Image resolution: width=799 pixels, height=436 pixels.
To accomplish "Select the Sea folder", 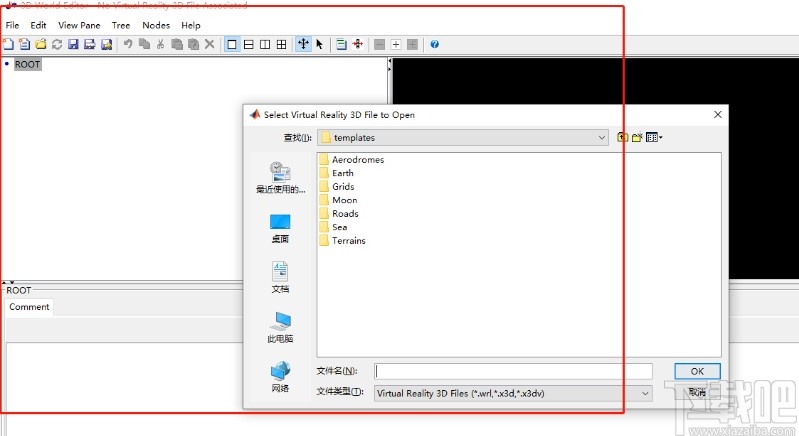I will (x=333, y=227).
